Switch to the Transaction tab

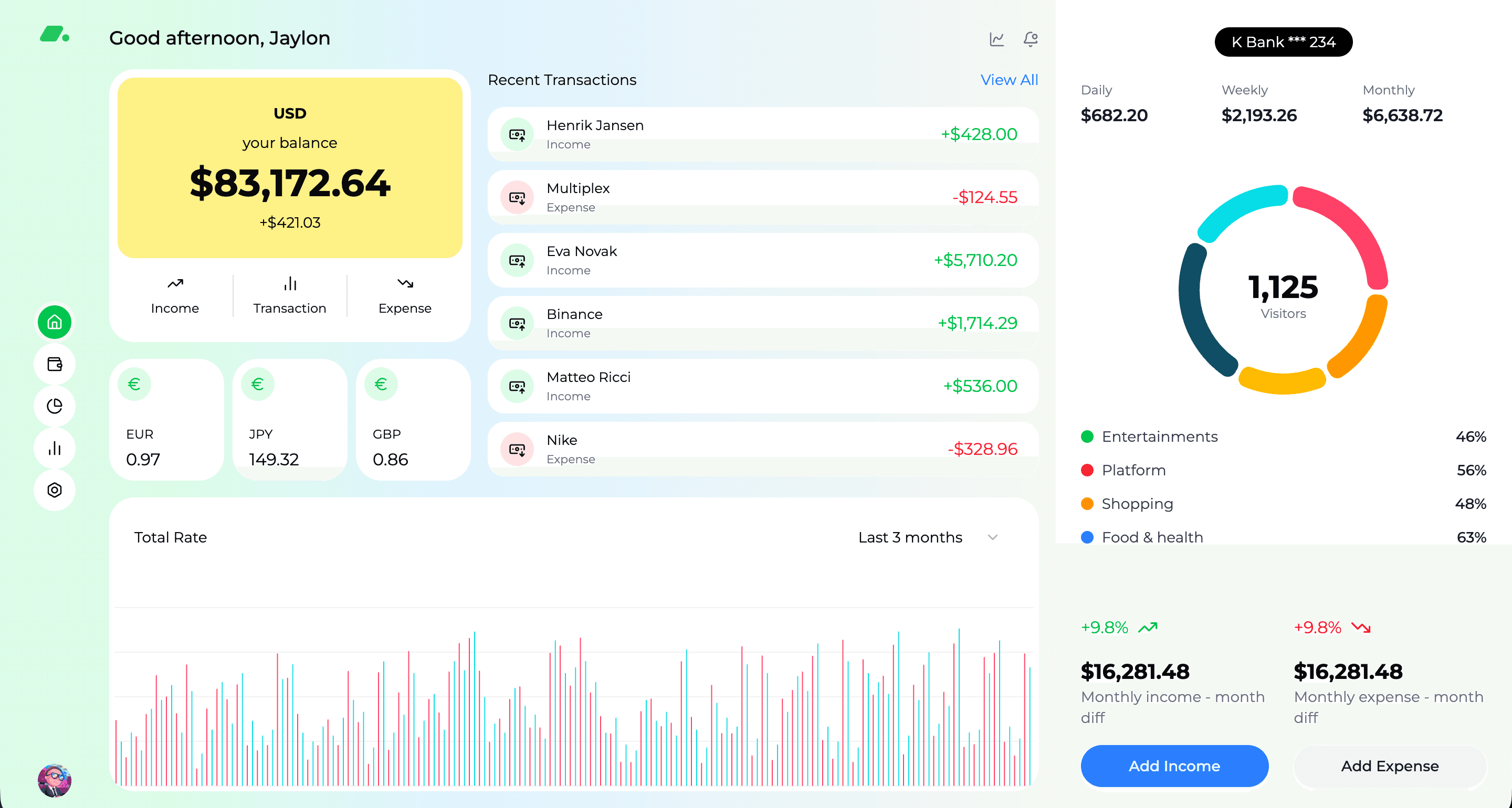tap(289, 296)
